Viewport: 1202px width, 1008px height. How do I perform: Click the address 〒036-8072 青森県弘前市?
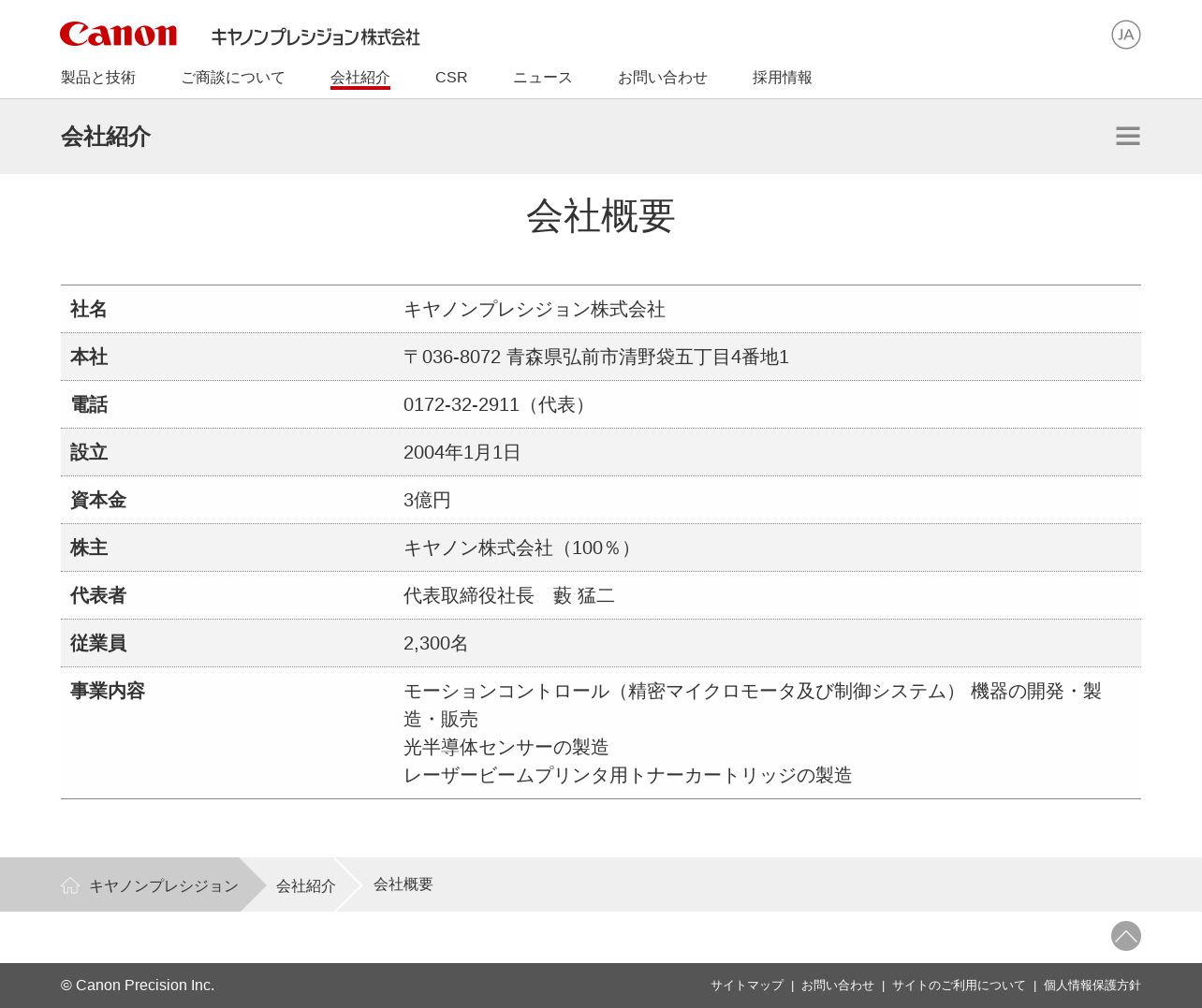pos(596,357)
